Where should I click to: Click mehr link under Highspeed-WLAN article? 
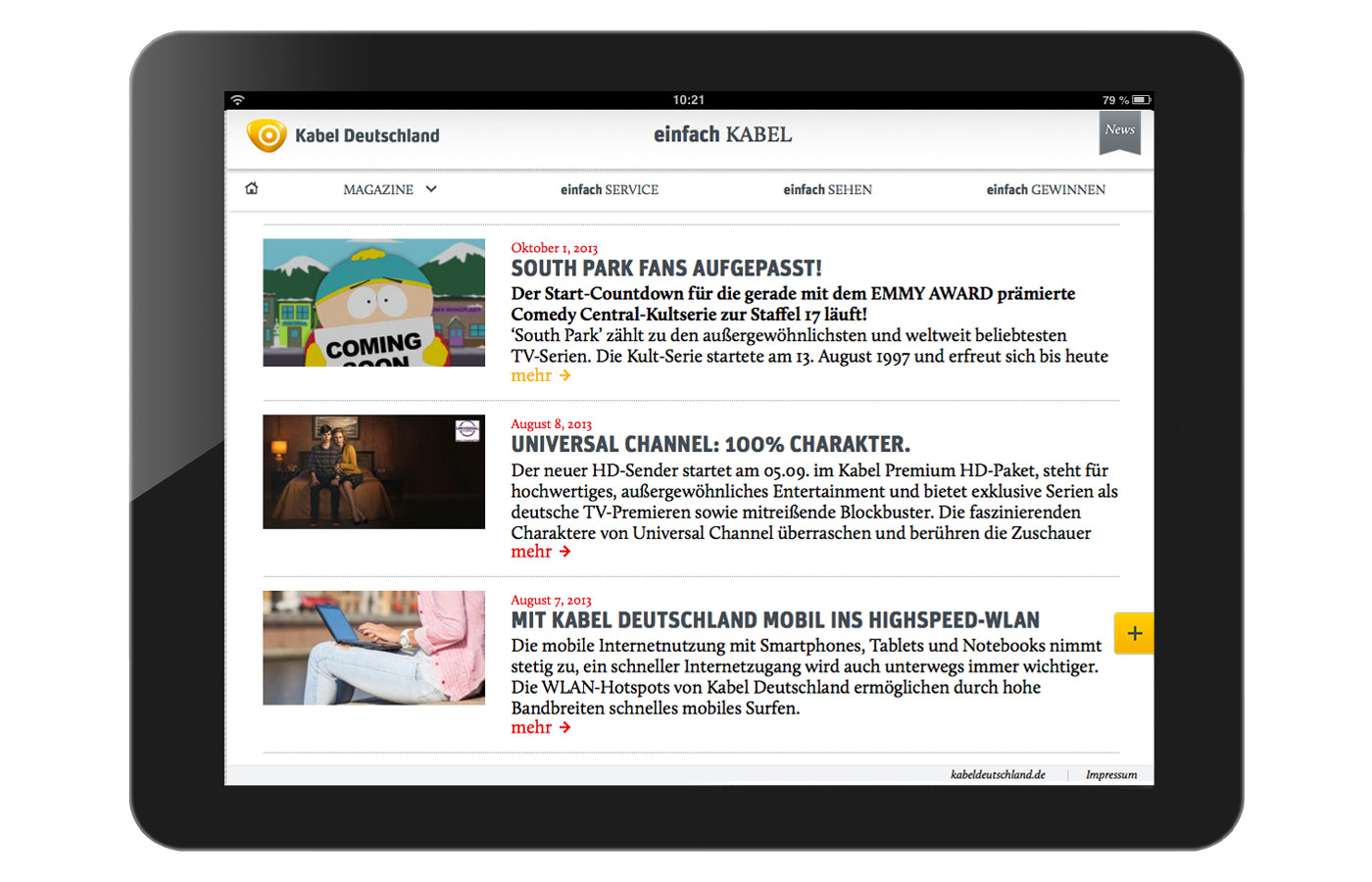tap(541, 727)
